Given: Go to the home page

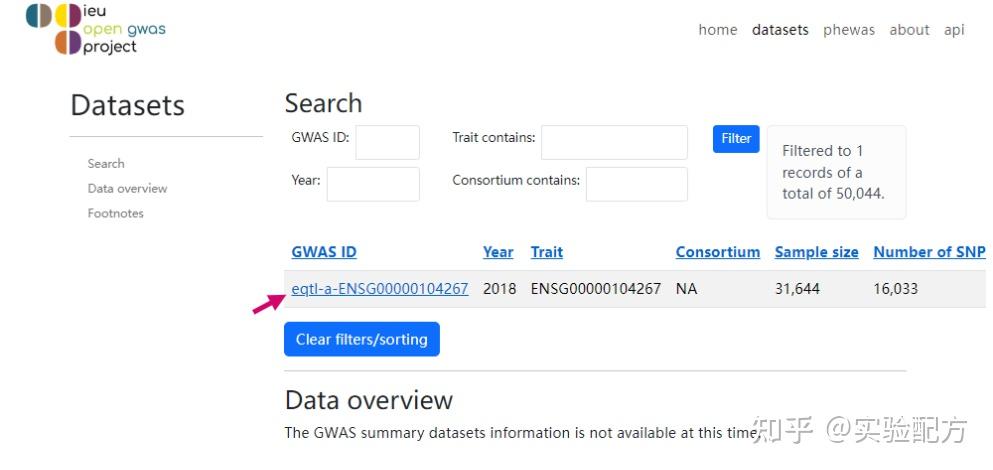Looking at the screenshot, I should (717, 30).
